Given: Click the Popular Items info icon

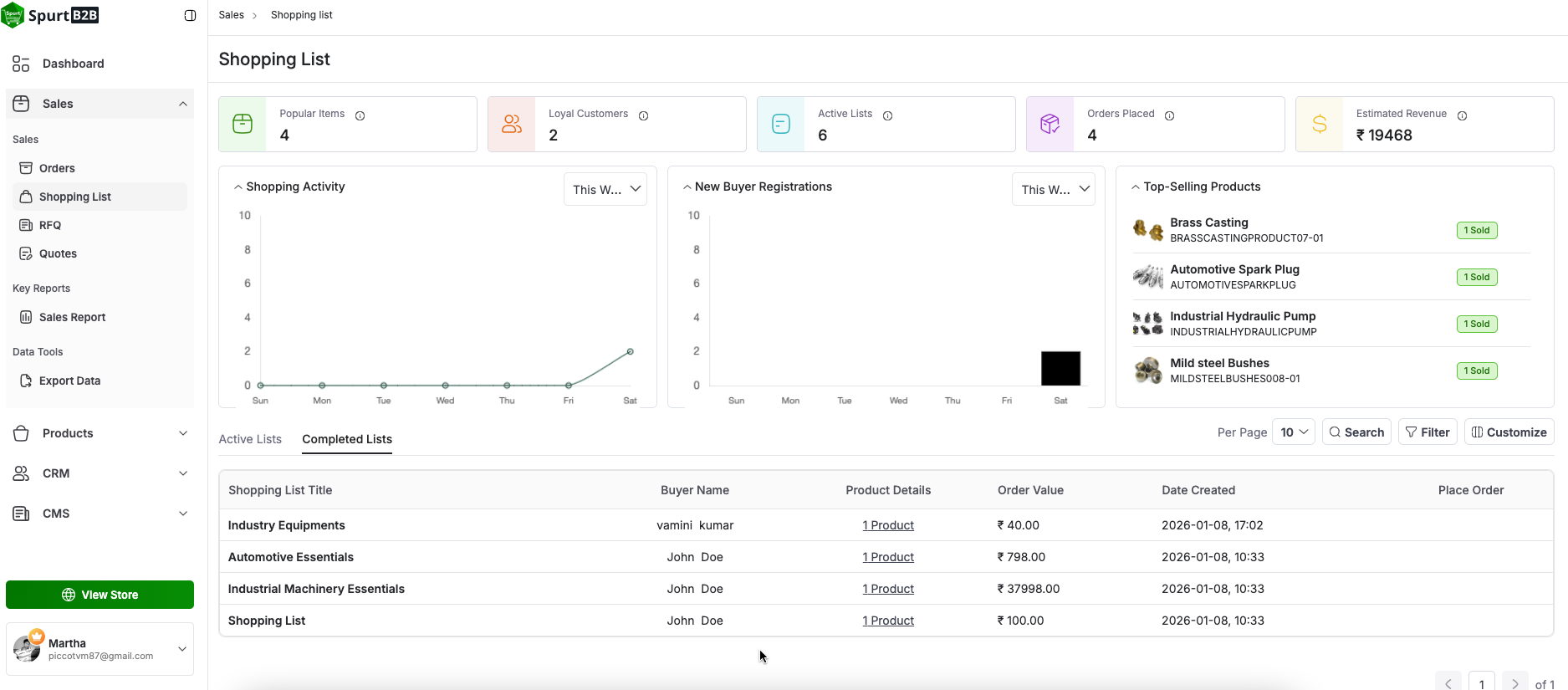Looking at the screenshot, I should pyautogui.click(x=360, y=115).
